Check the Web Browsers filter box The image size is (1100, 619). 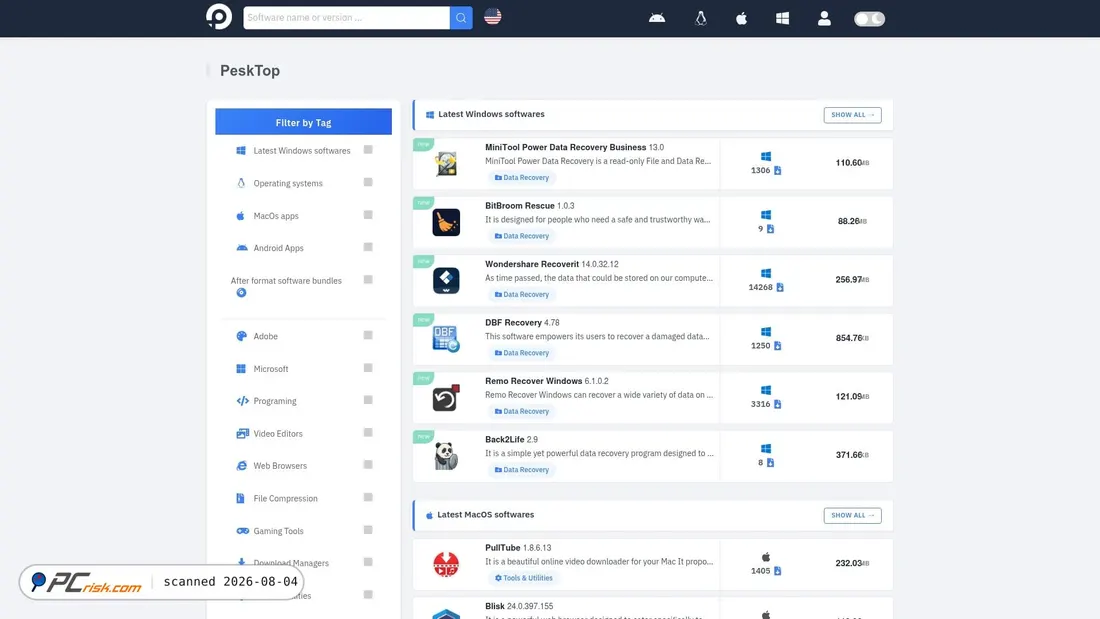click(368, 465)
